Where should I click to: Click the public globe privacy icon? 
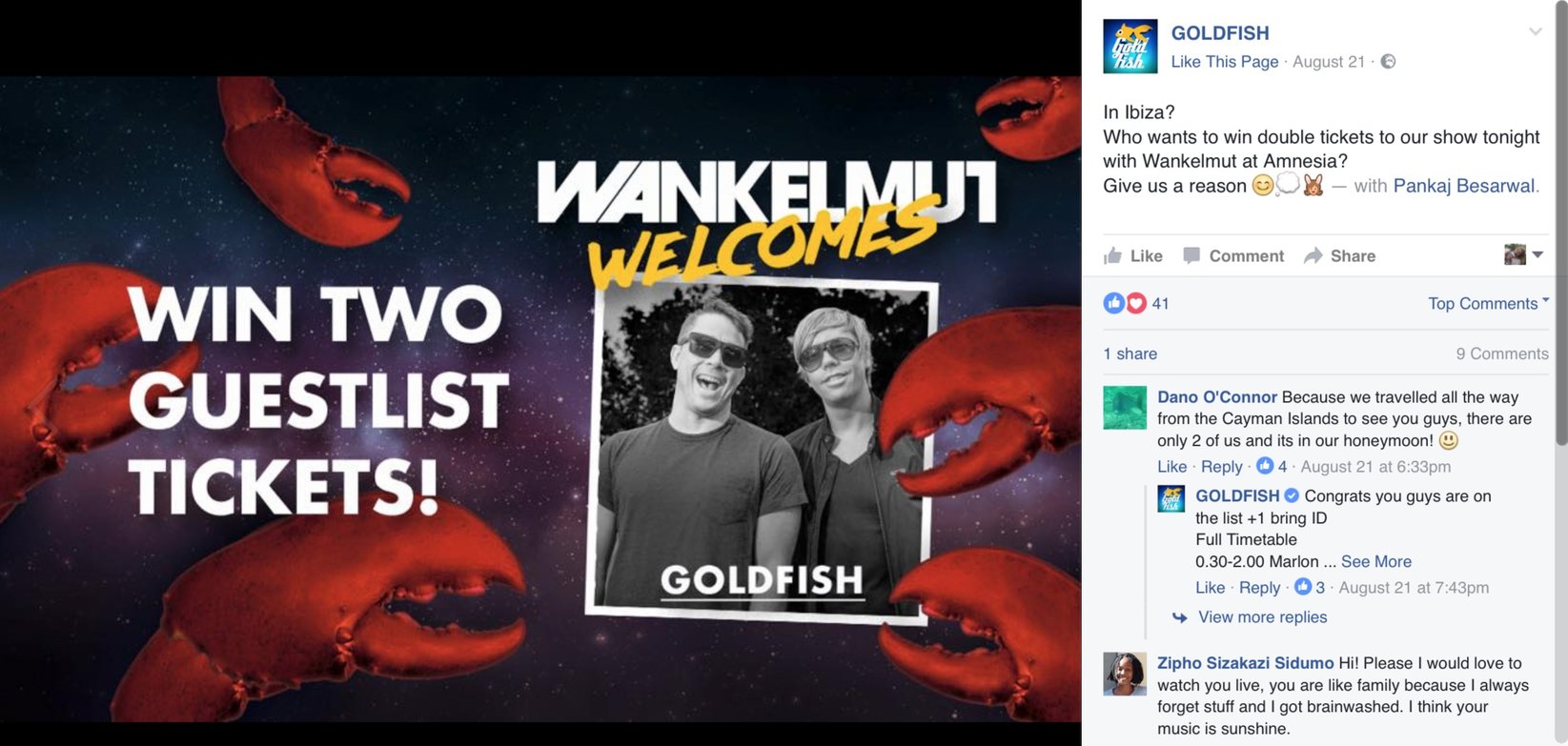[1388, 62]
